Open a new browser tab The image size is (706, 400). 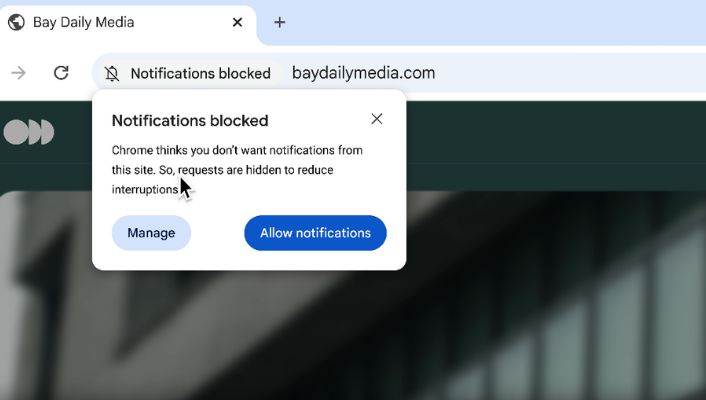click(x=280, y=22)
